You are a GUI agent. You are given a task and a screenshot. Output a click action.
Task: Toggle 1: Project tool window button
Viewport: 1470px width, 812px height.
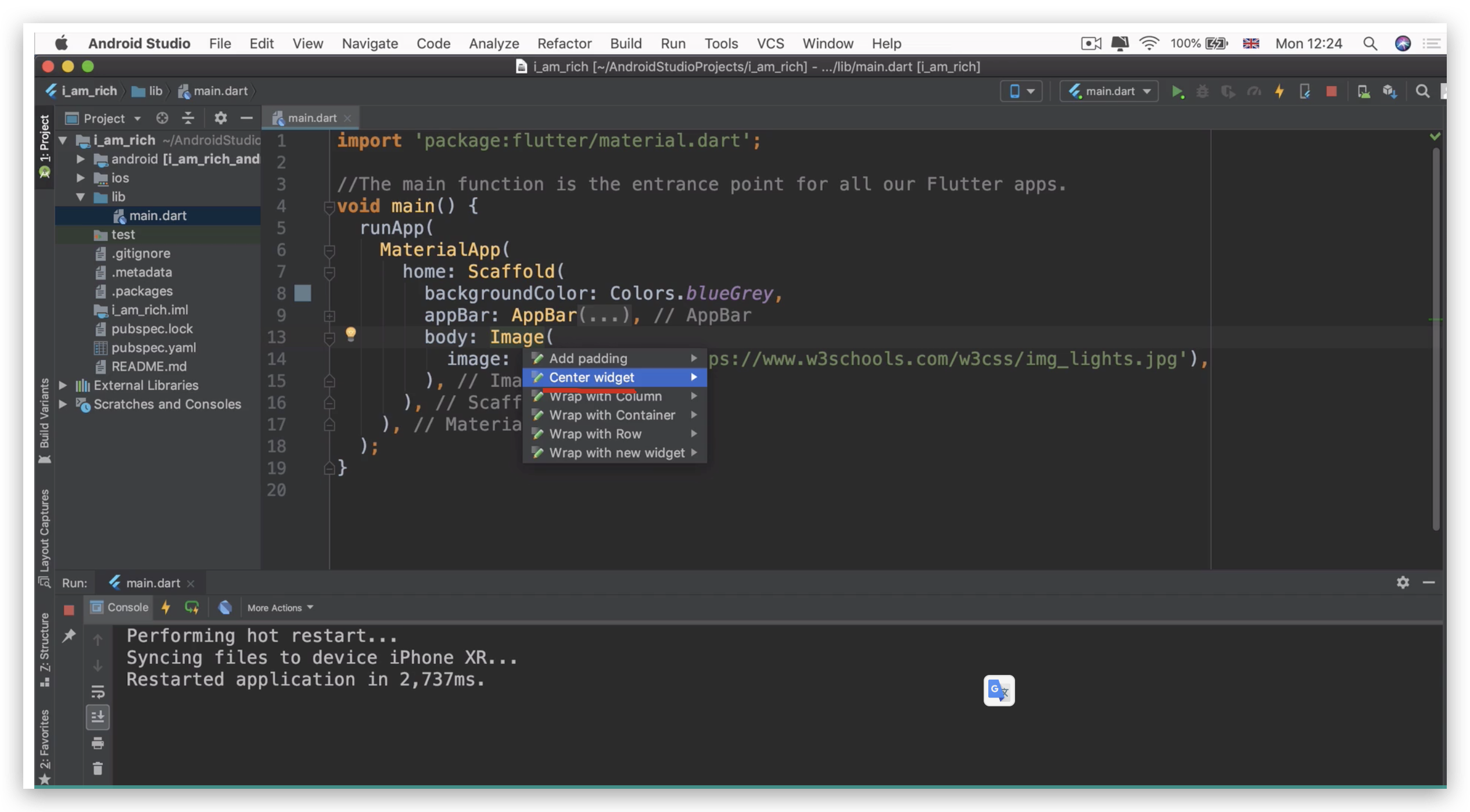(44, 146)
